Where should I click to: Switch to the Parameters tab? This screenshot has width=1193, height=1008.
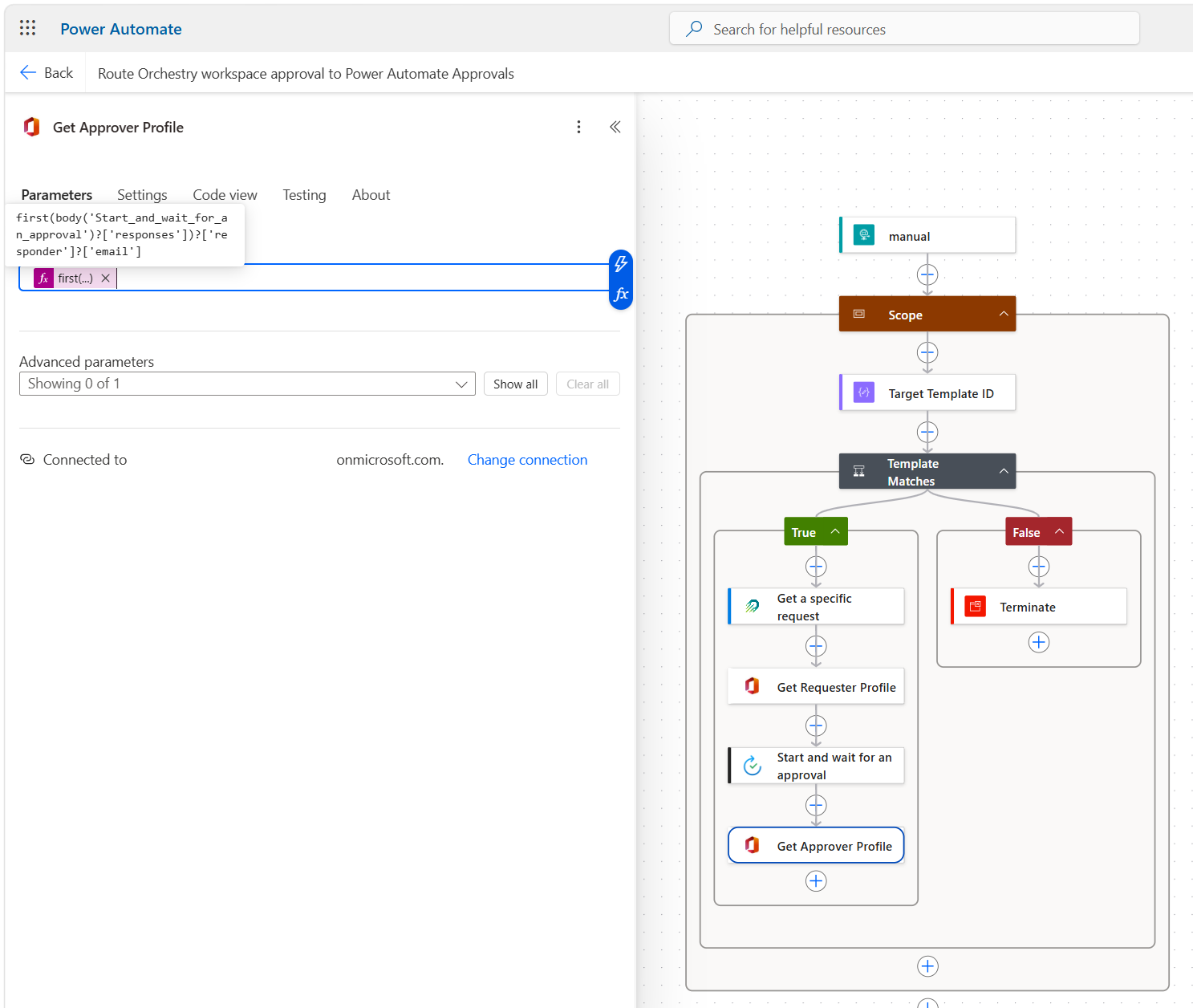pos(57,195)
